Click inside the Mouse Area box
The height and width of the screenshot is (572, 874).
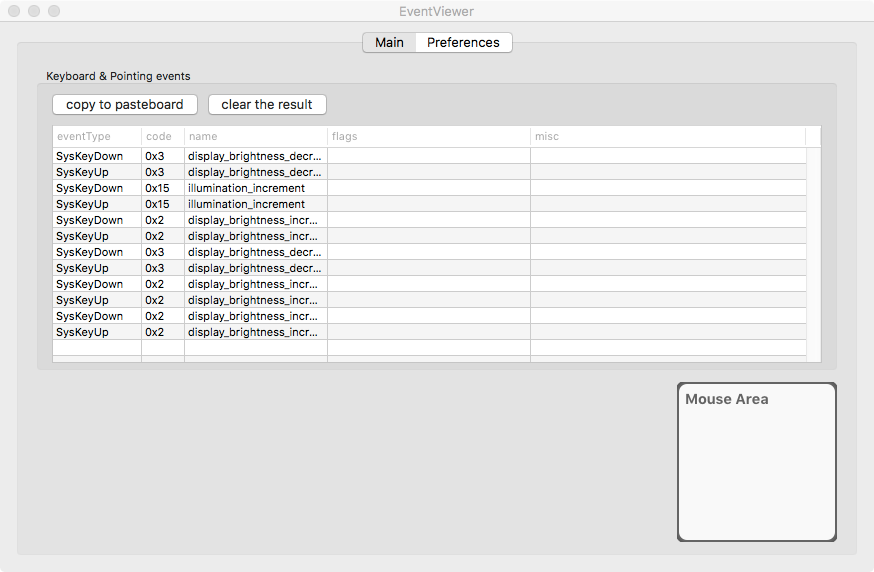pyautogui.click(x=756, y=470)
